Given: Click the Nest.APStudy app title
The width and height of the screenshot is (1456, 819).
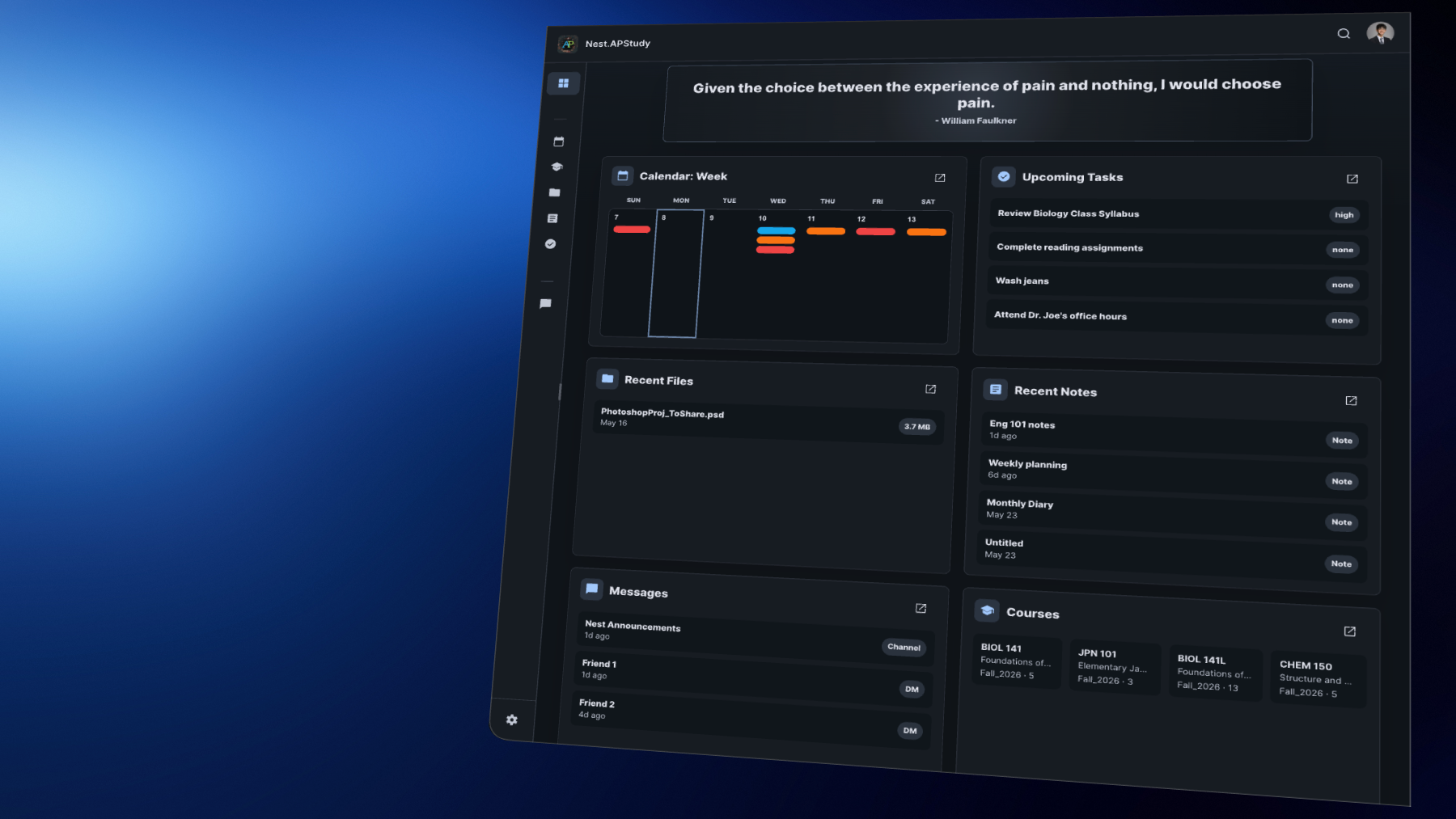Looking at the screenshot, I should [618, 44].
